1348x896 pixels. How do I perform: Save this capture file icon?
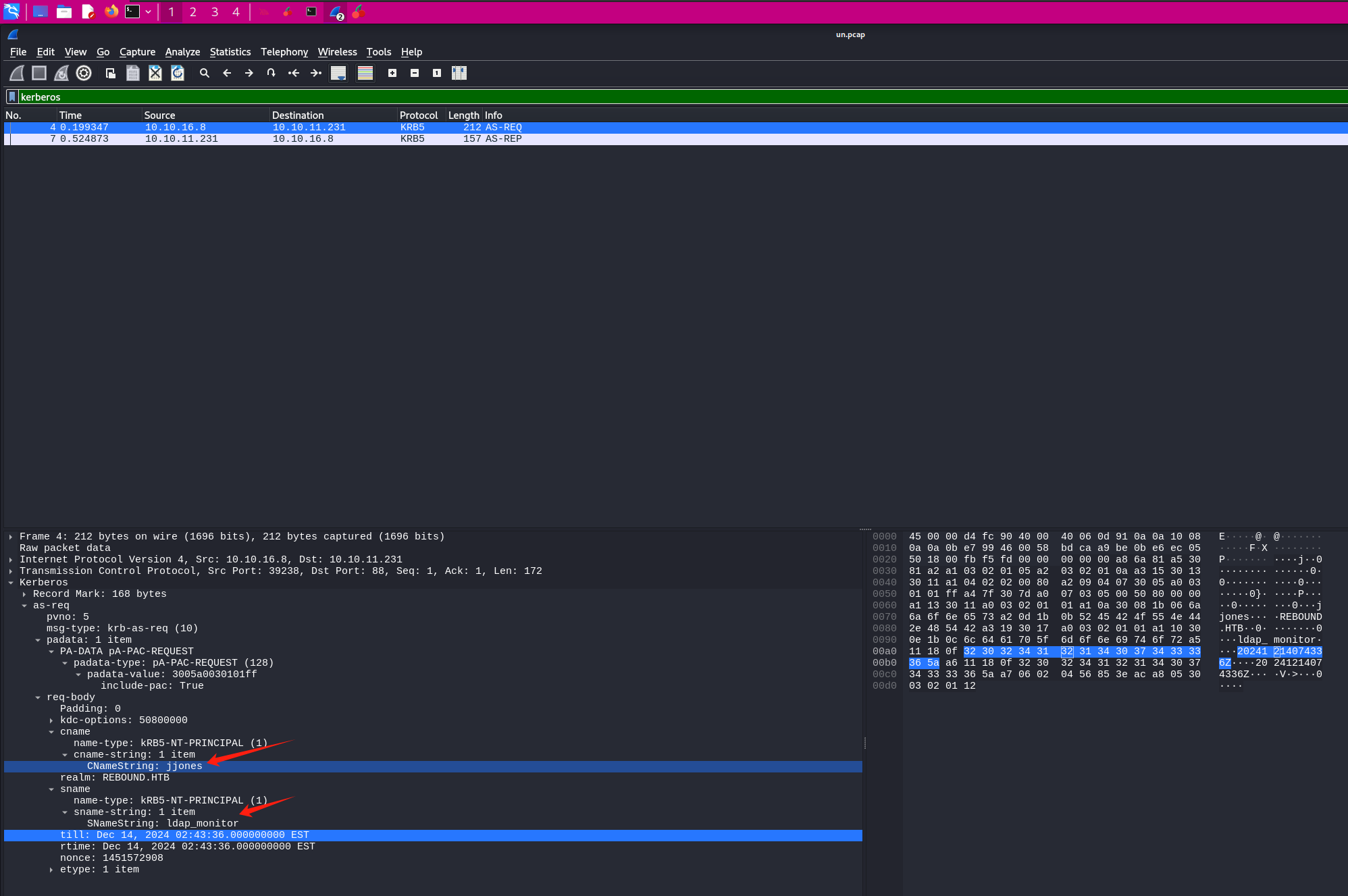click(133, 73)
